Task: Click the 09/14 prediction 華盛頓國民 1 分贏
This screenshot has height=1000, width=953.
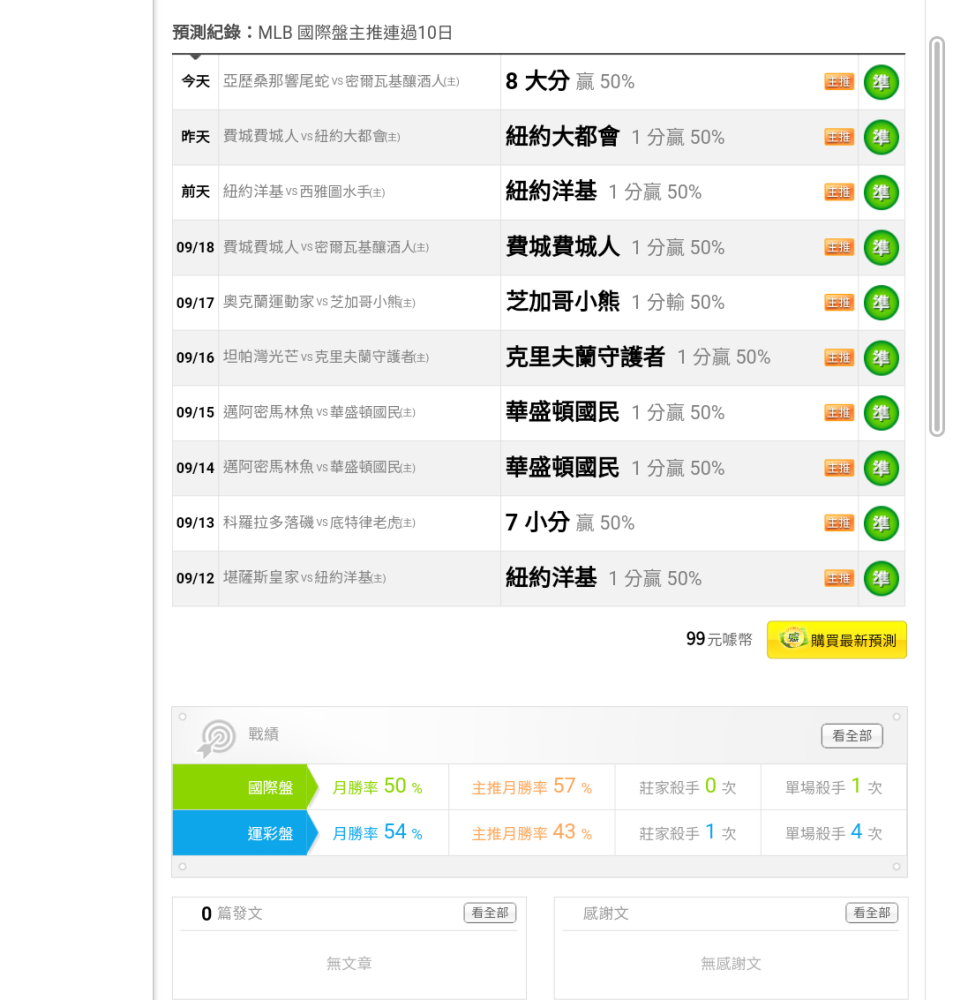Action: click(x=616, y=467)
